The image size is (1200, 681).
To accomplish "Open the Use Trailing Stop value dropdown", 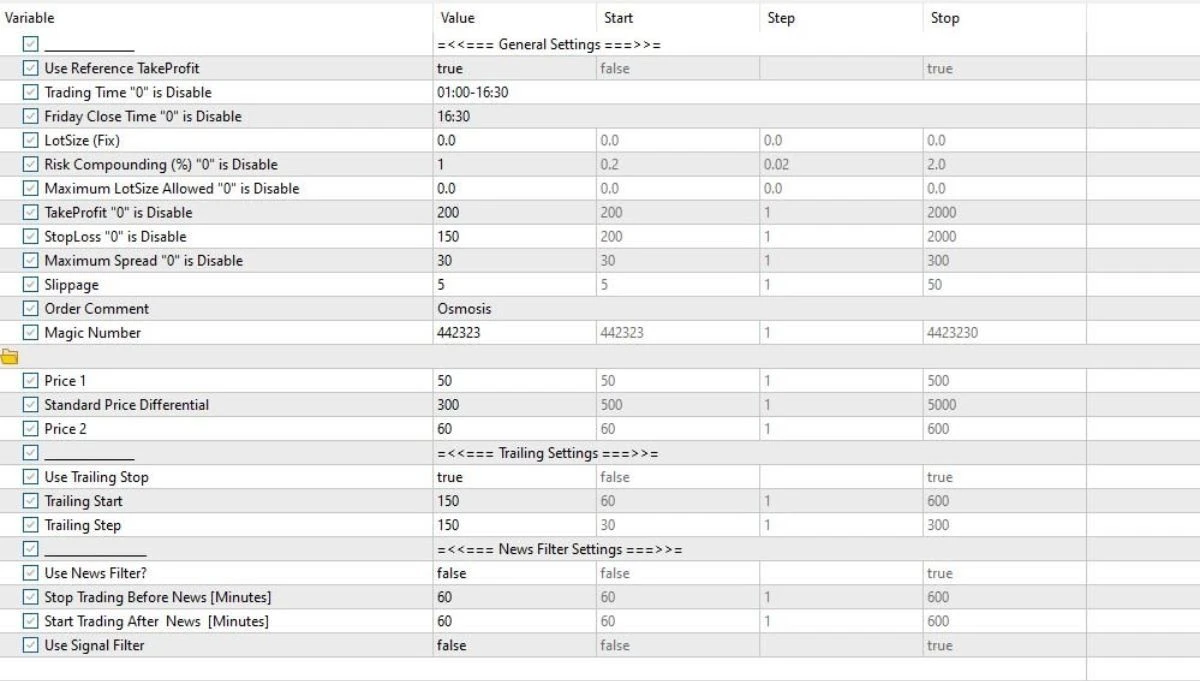I will click(514, 477).
